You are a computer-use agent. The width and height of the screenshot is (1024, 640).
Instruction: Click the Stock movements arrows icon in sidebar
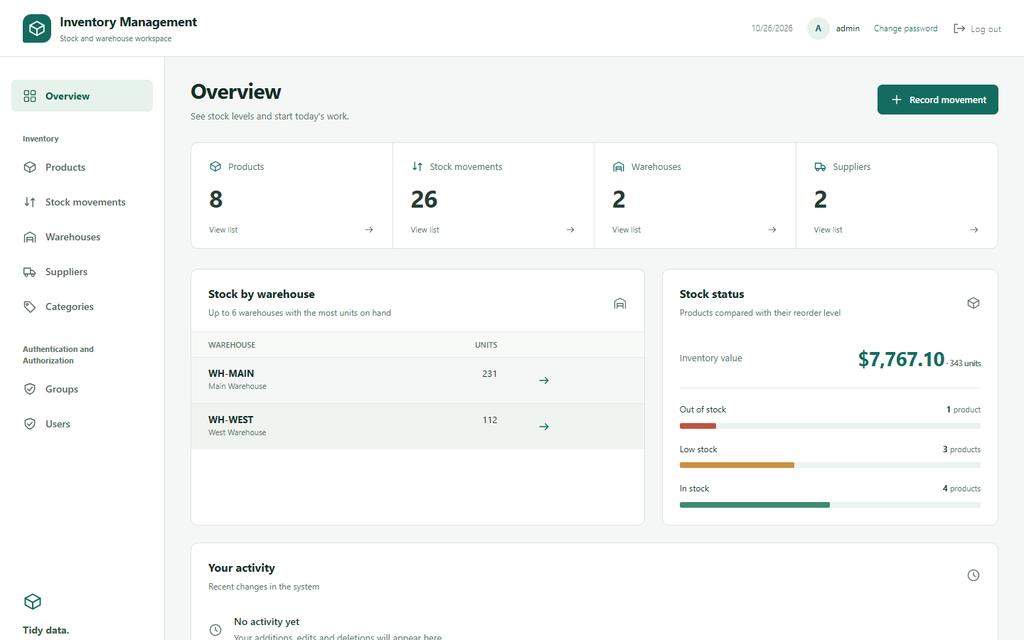click(x=30, y=202)
